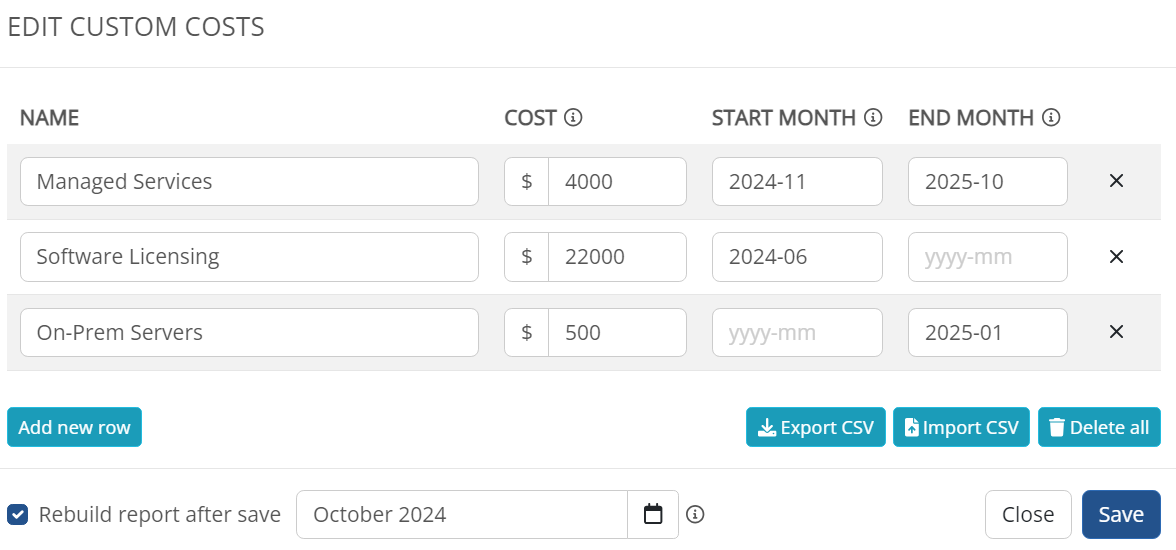Save the custom costs
The image size is (1176, 550).
click(1120, 515)
